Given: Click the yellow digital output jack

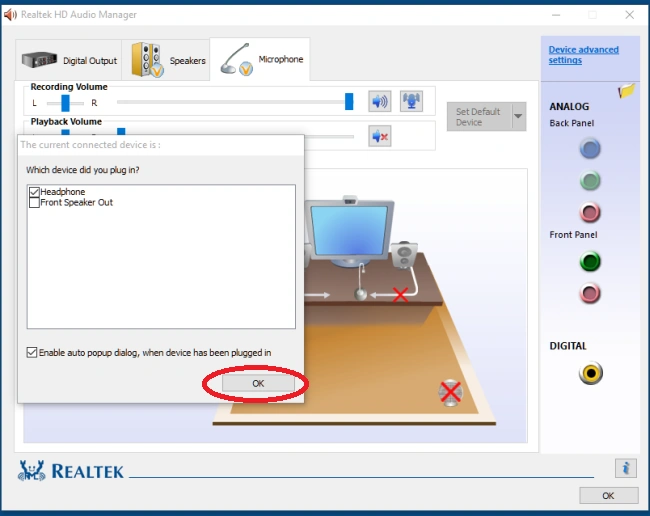Looking at the screenshot, I should coord(591,373).
